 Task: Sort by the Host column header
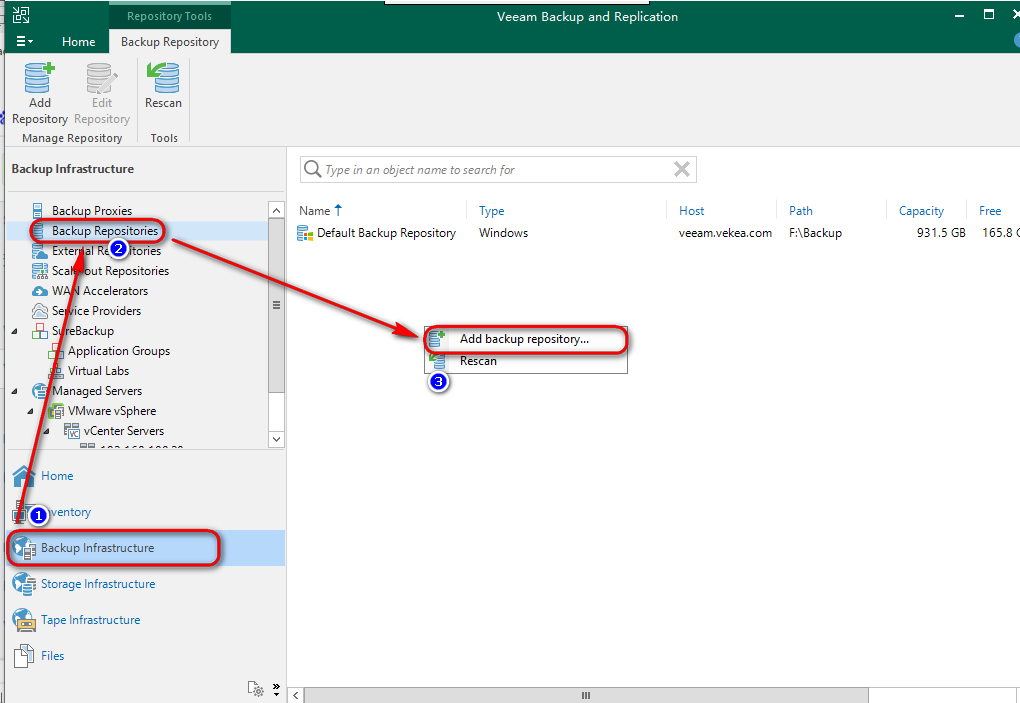point(691,211)
